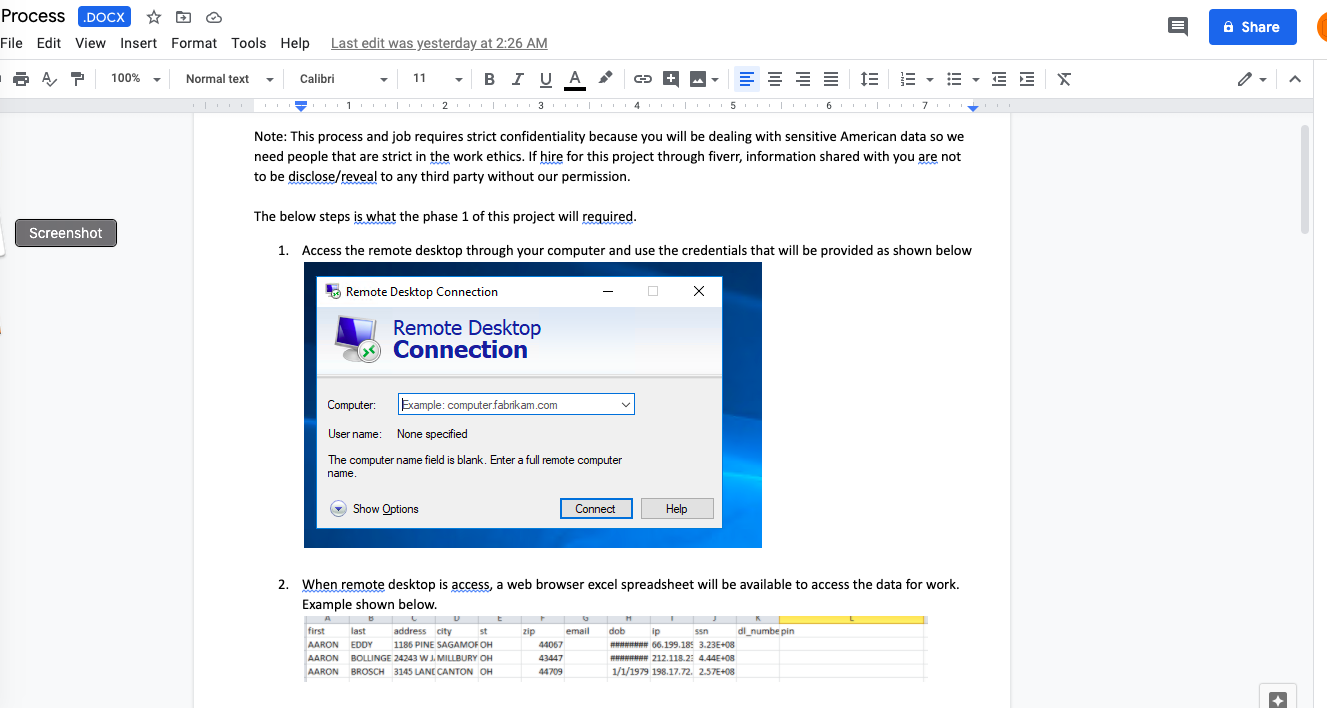The width and height of the screenshot is (1327, 708).
Task: Pick text color with underlined A
Action: pos(574,79)
